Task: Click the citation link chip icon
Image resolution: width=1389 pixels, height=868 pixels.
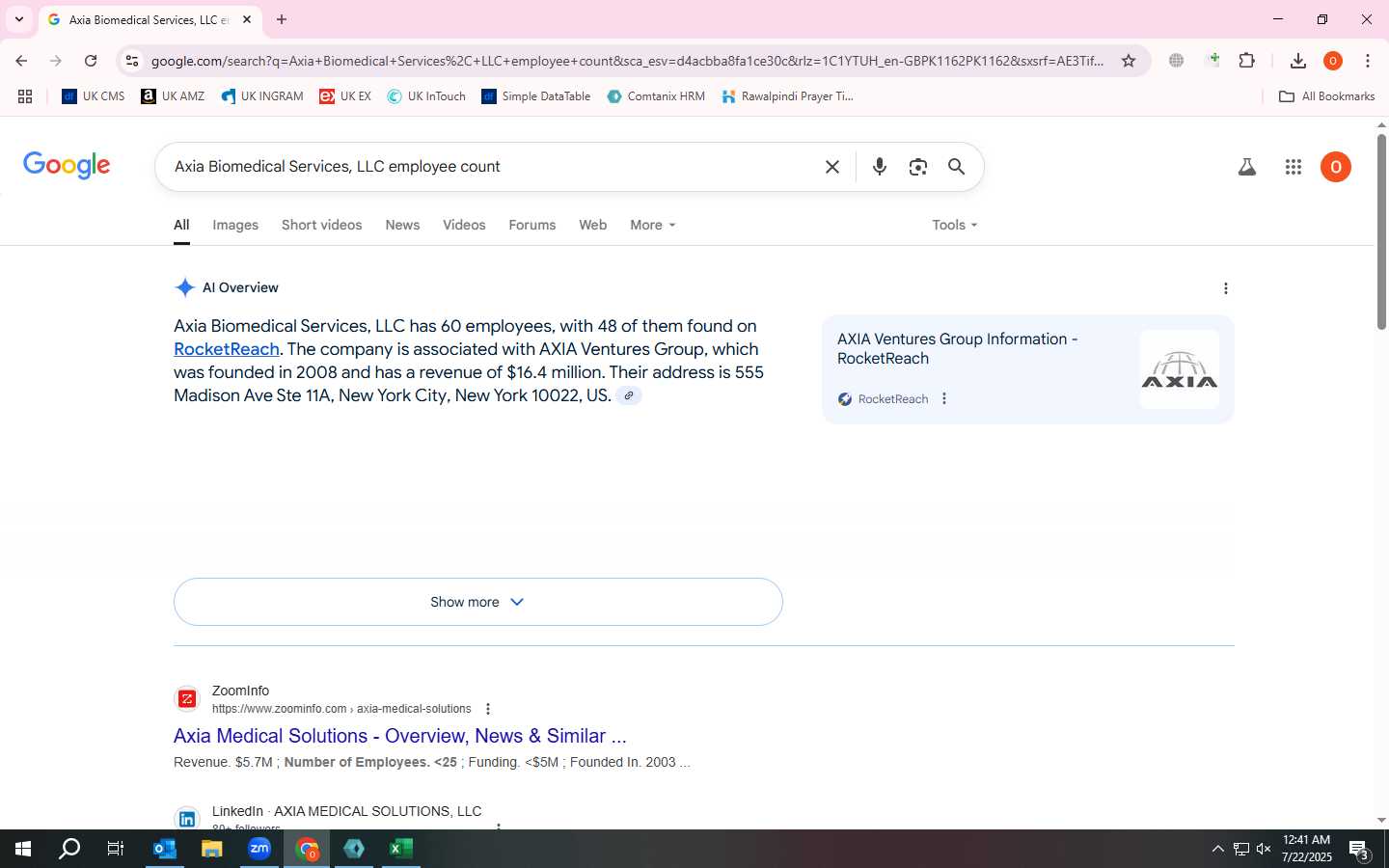Action: click(x=628, y=395)
